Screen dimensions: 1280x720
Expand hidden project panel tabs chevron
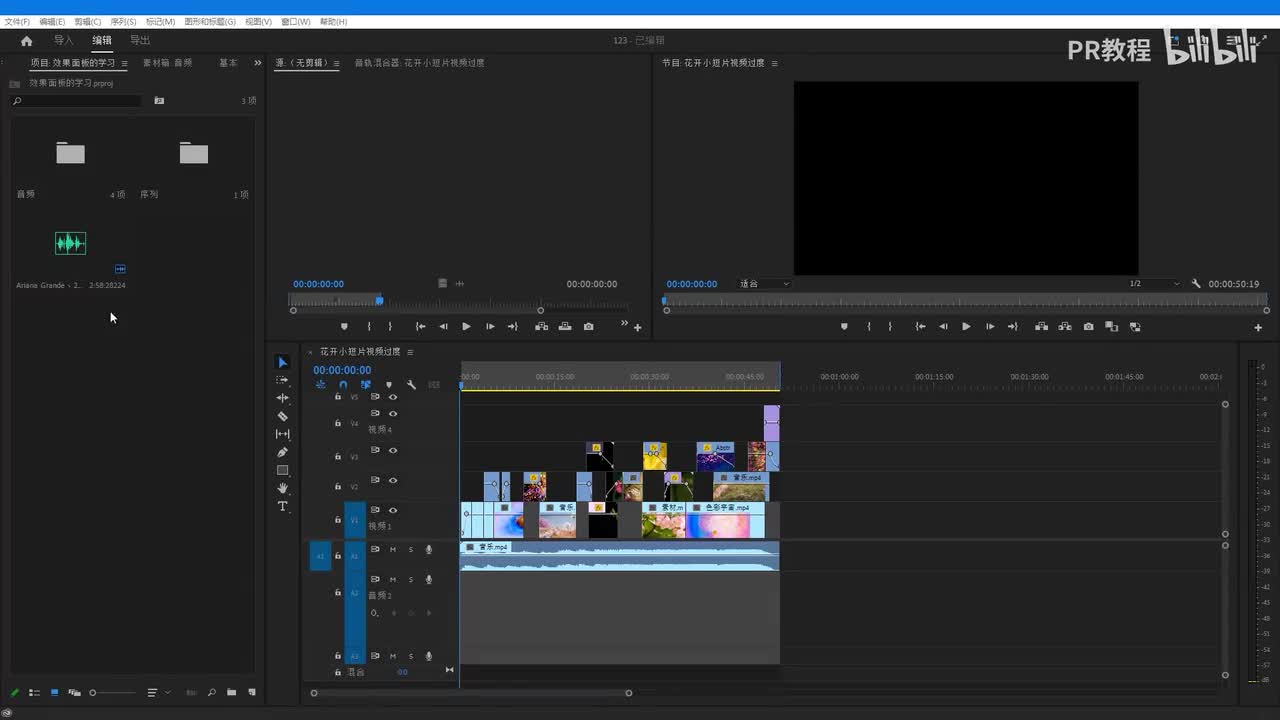(258, 63)
